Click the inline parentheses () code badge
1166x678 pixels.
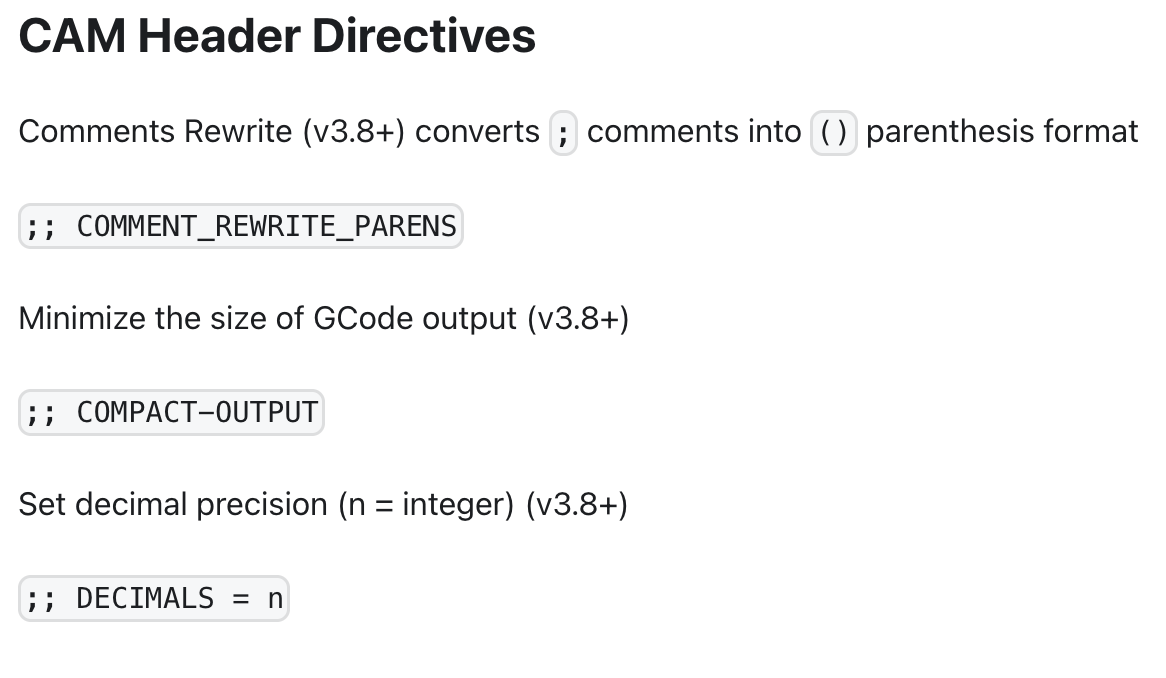pos(834,133)
